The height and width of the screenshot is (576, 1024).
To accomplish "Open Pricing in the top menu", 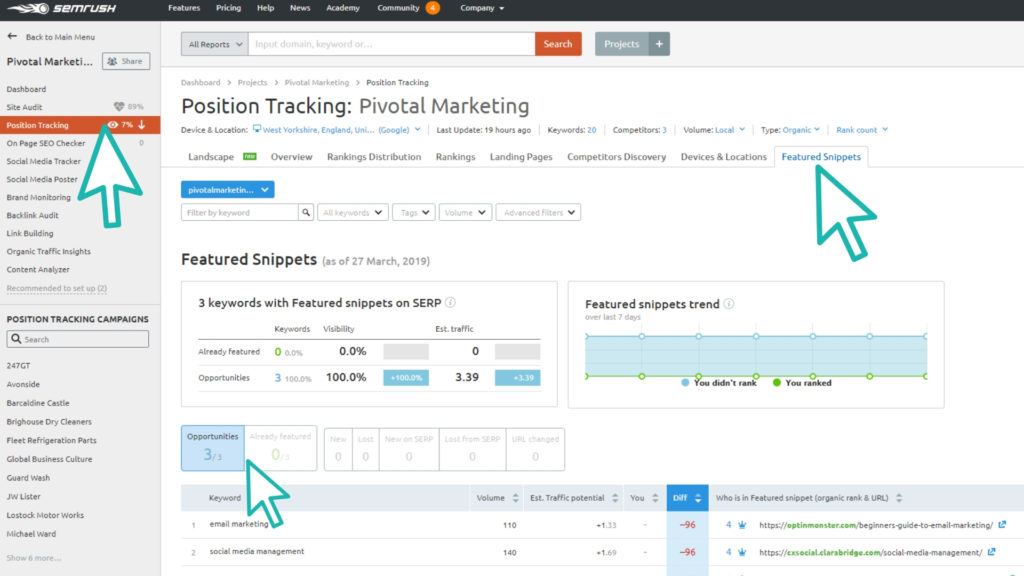I will (229, 8).
